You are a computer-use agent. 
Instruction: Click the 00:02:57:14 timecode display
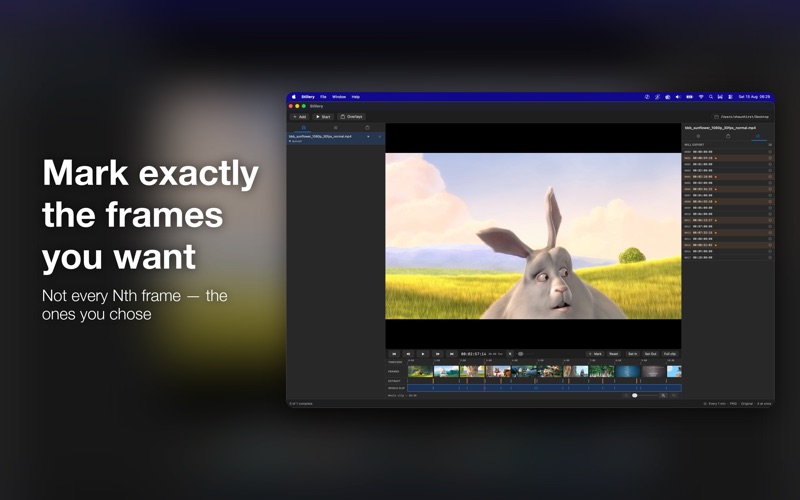click(473, 354)
